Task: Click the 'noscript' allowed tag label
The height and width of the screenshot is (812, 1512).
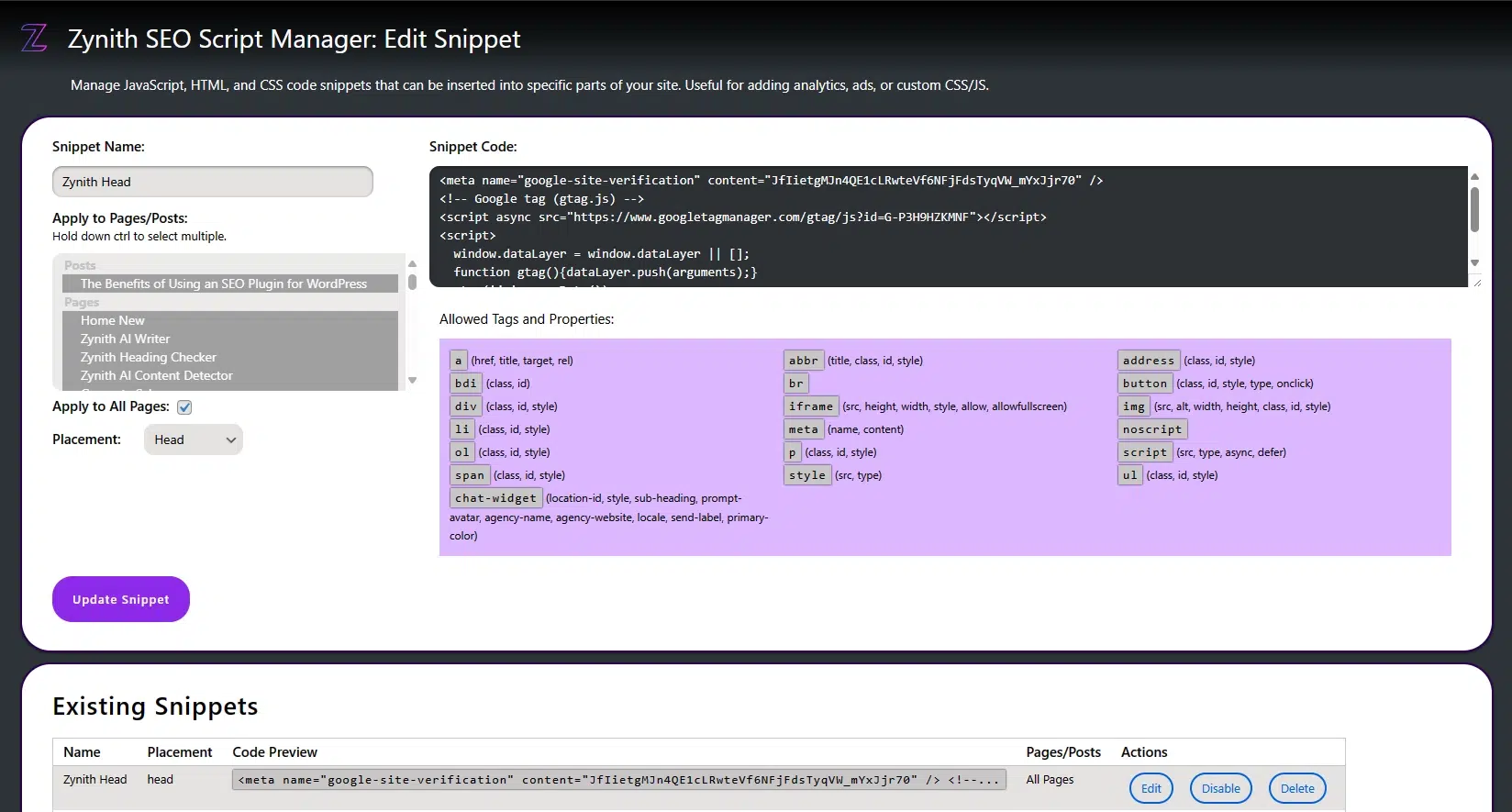Action: [x=1152, y=429]
